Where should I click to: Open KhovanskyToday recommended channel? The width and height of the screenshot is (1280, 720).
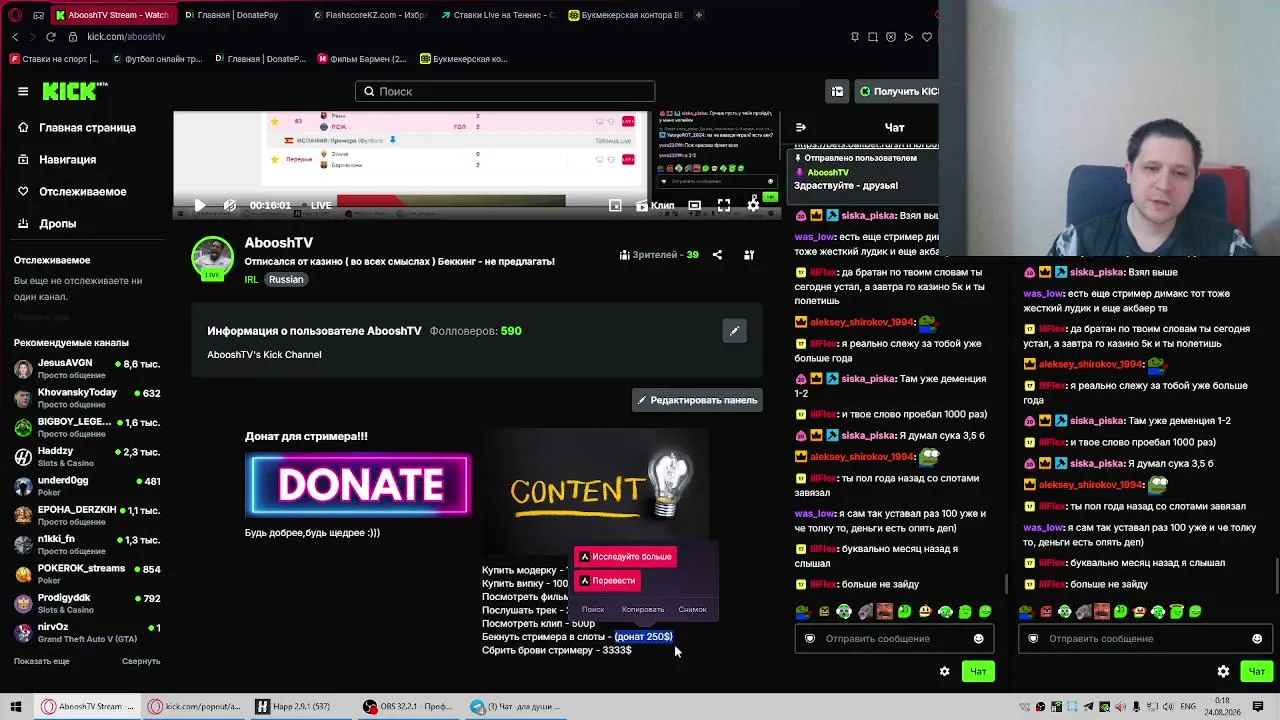[x=87, y=398]
